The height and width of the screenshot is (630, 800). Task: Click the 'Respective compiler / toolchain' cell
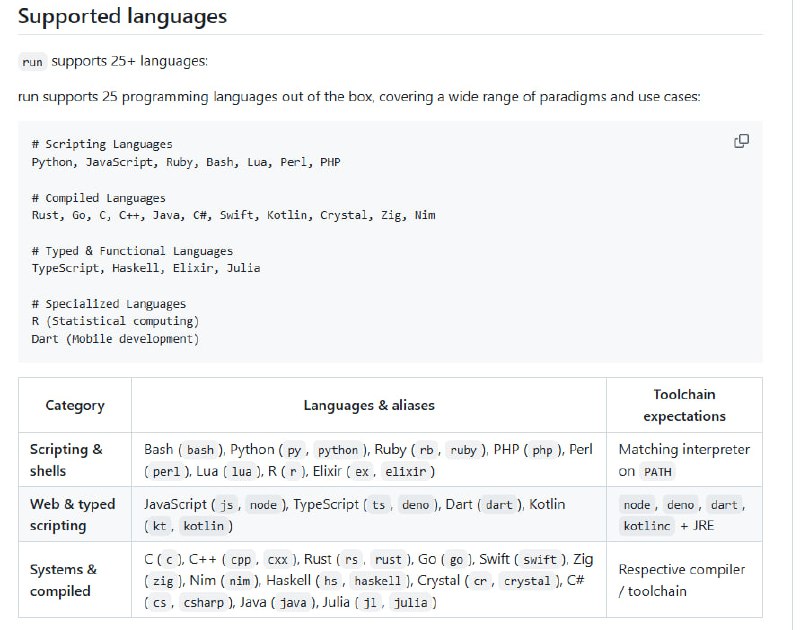click(681, 580)
